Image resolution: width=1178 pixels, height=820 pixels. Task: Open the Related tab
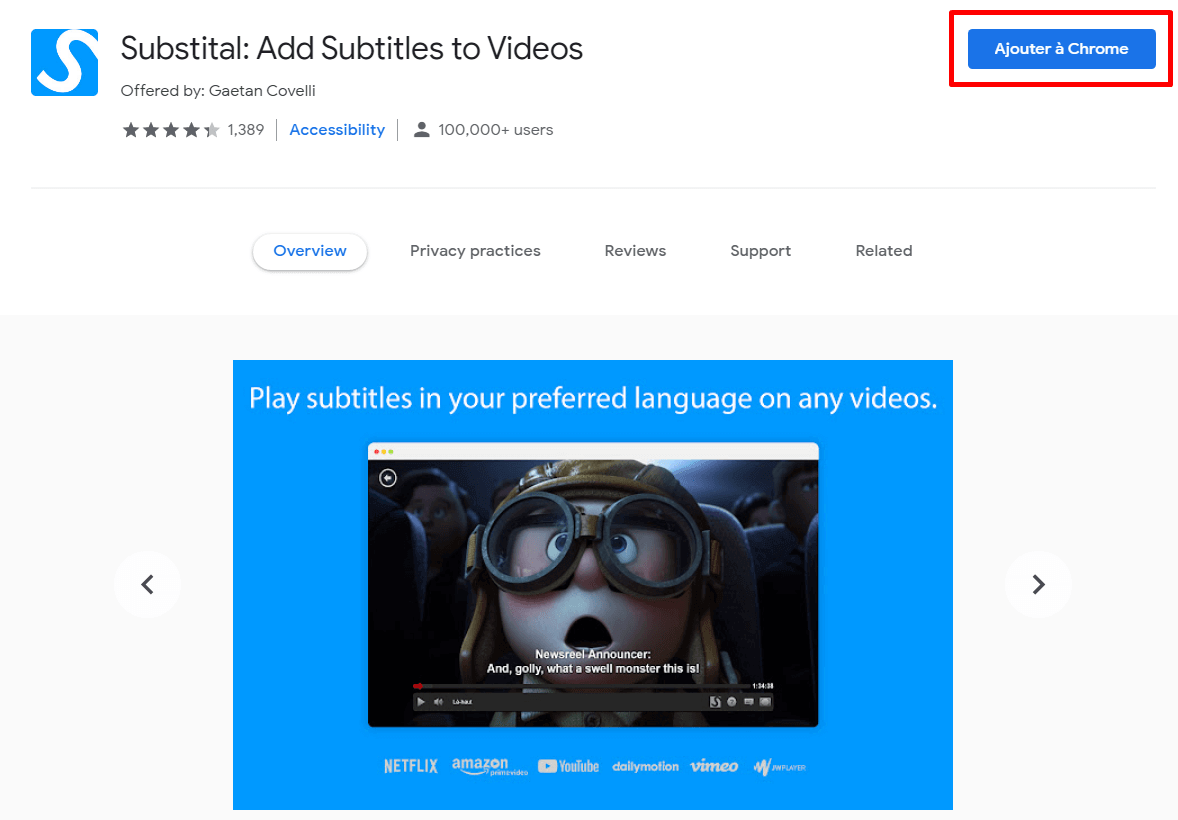(x=883, y=251)
